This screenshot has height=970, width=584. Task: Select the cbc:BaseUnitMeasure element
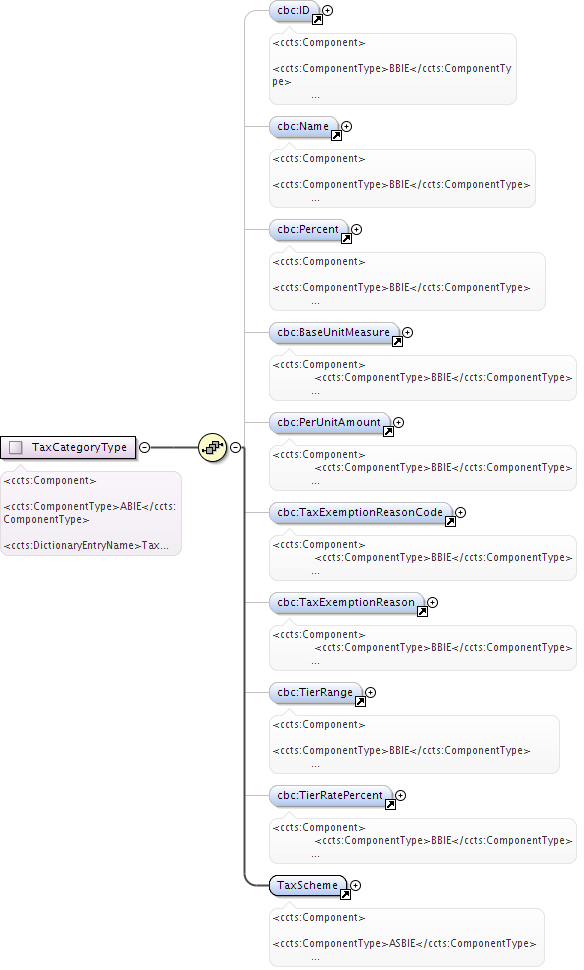click(x=333, y=332)
